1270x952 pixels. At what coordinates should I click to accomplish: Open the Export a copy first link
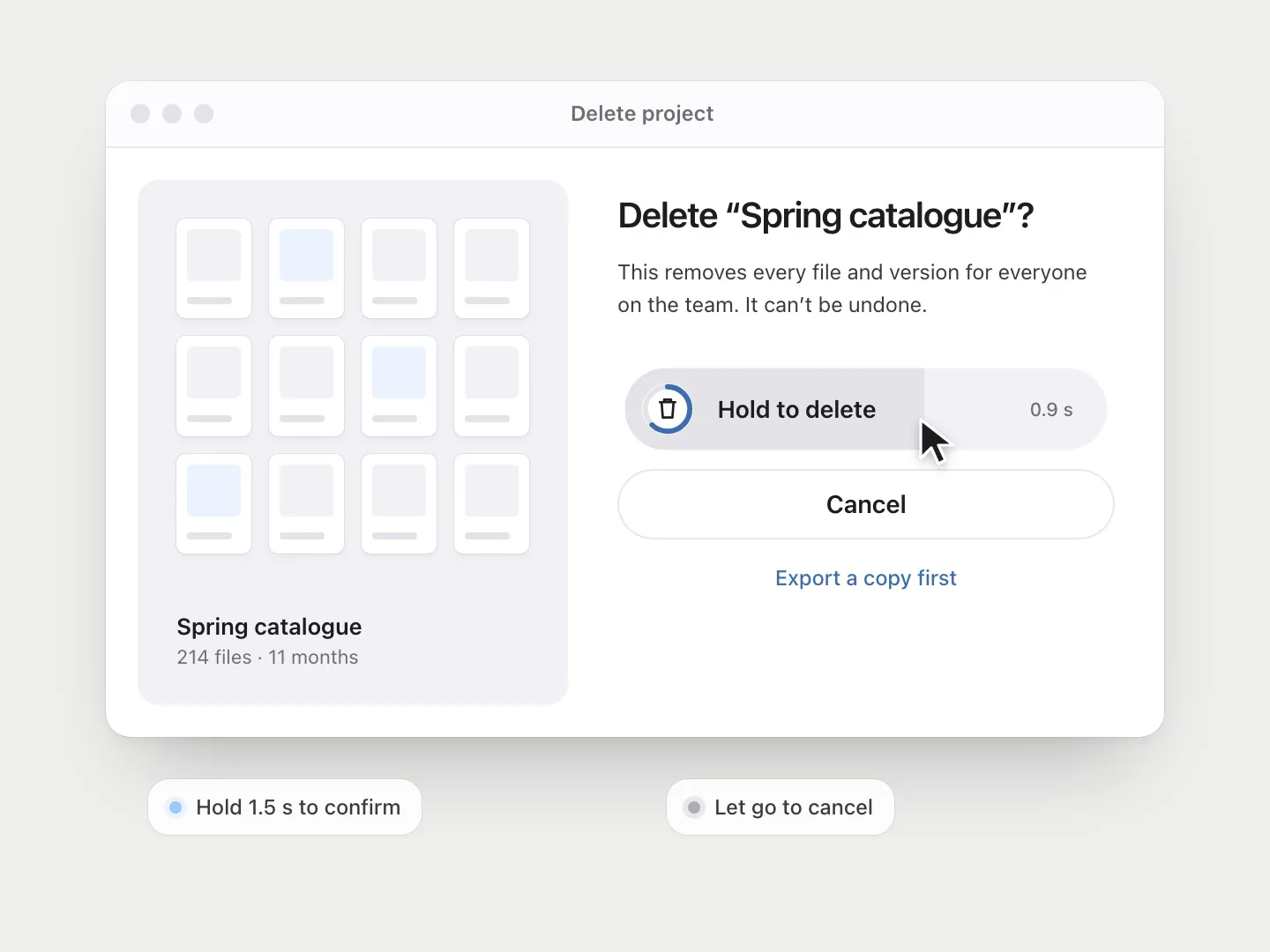pyautogui.click(x=866, y=578)
